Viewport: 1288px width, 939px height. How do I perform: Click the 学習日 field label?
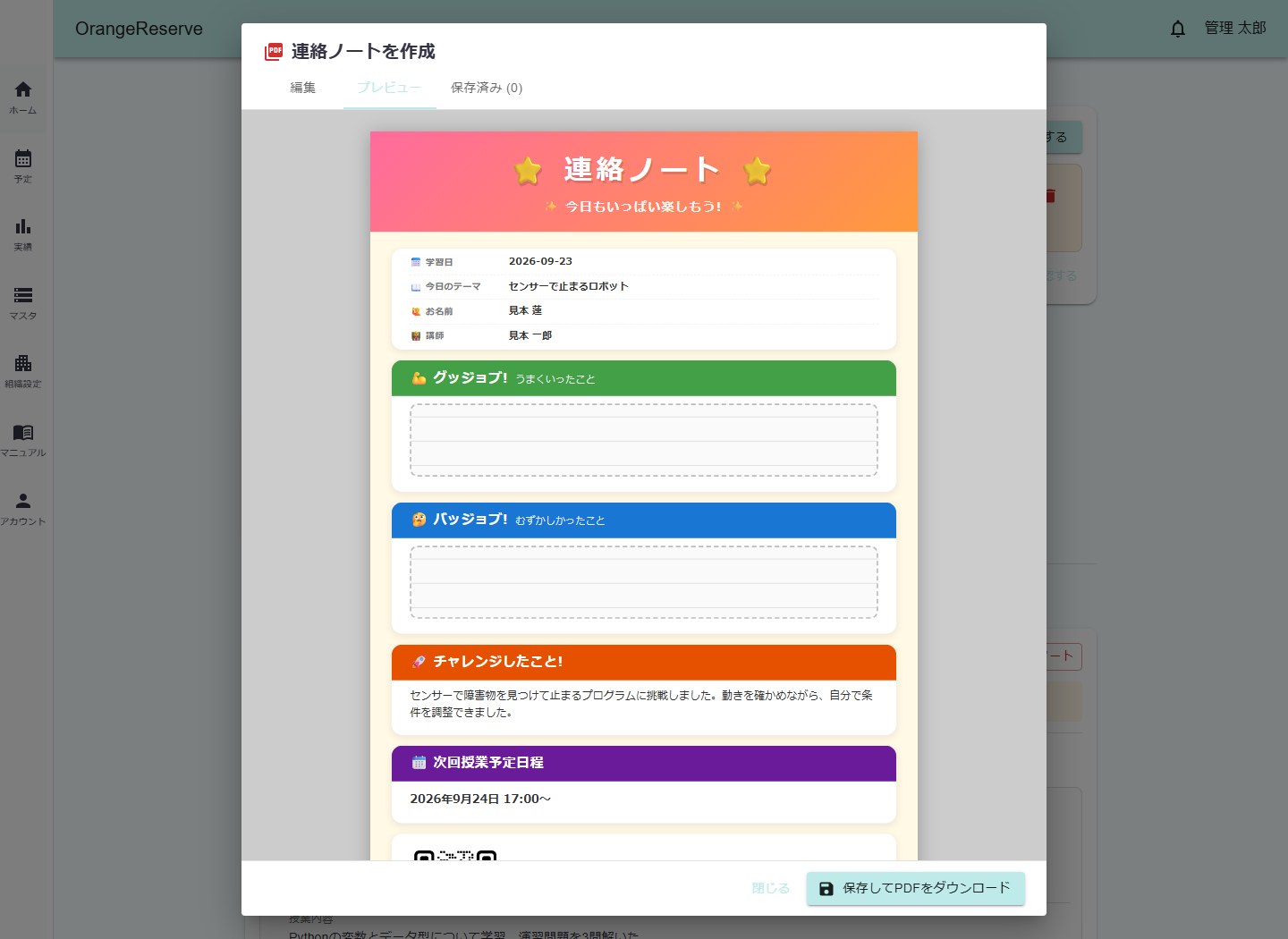(x=439, y=262)
